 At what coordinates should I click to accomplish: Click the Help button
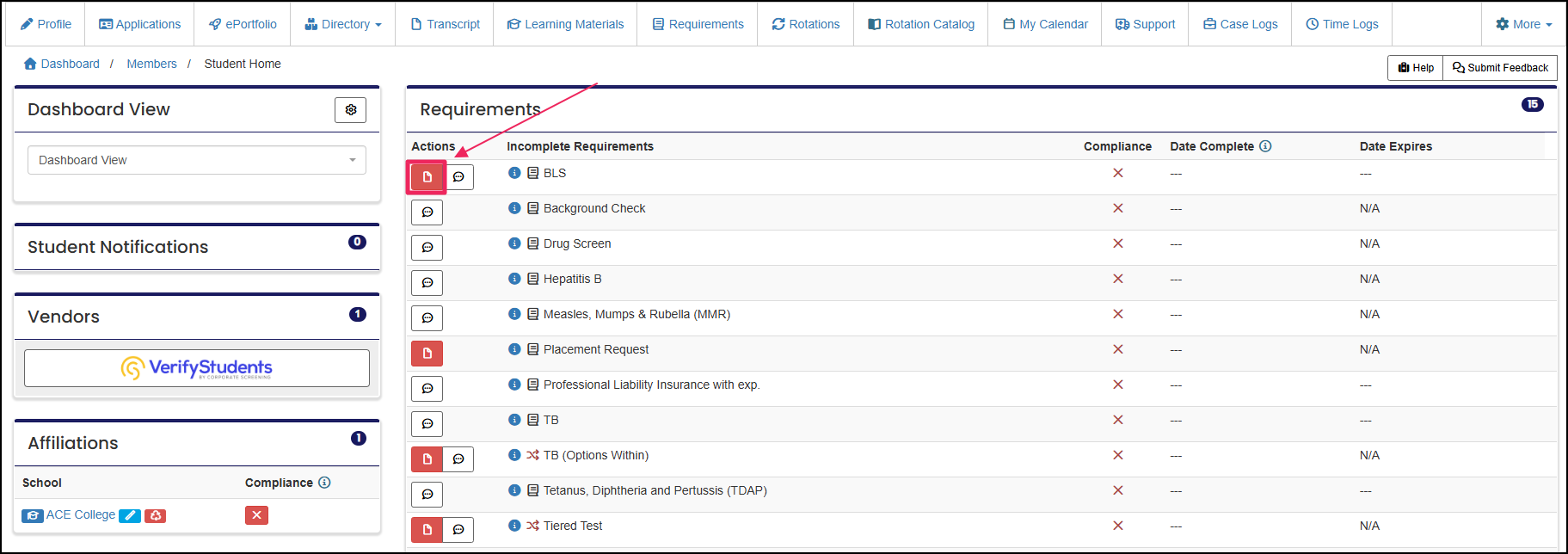(x=1416, y=68)
